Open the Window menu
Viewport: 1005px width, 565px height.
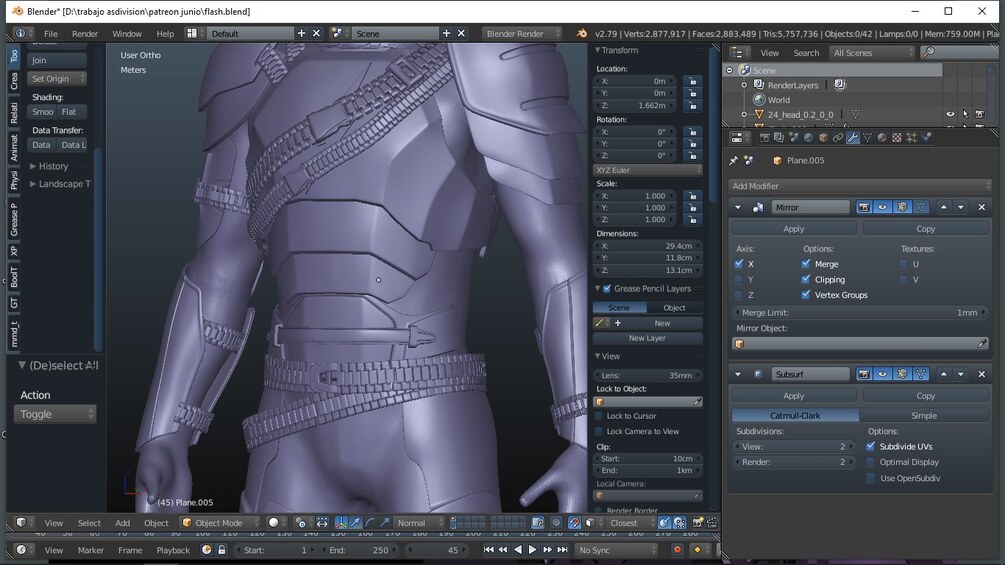[x=127, y=33]
